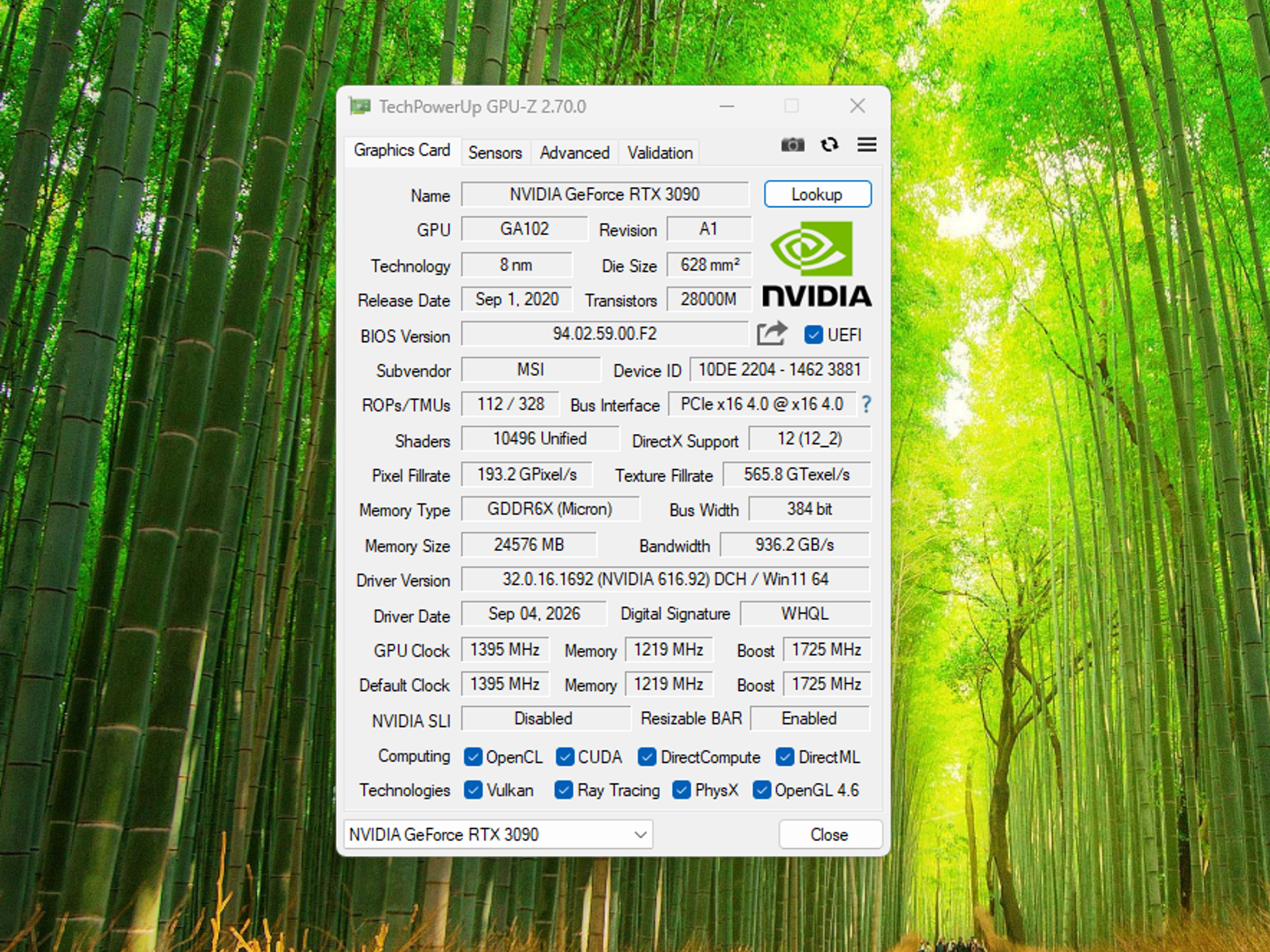Click the Default Clock row Memory 1219 MHz
Screen dimensions: 1270x952
click(x=669, y=684)
